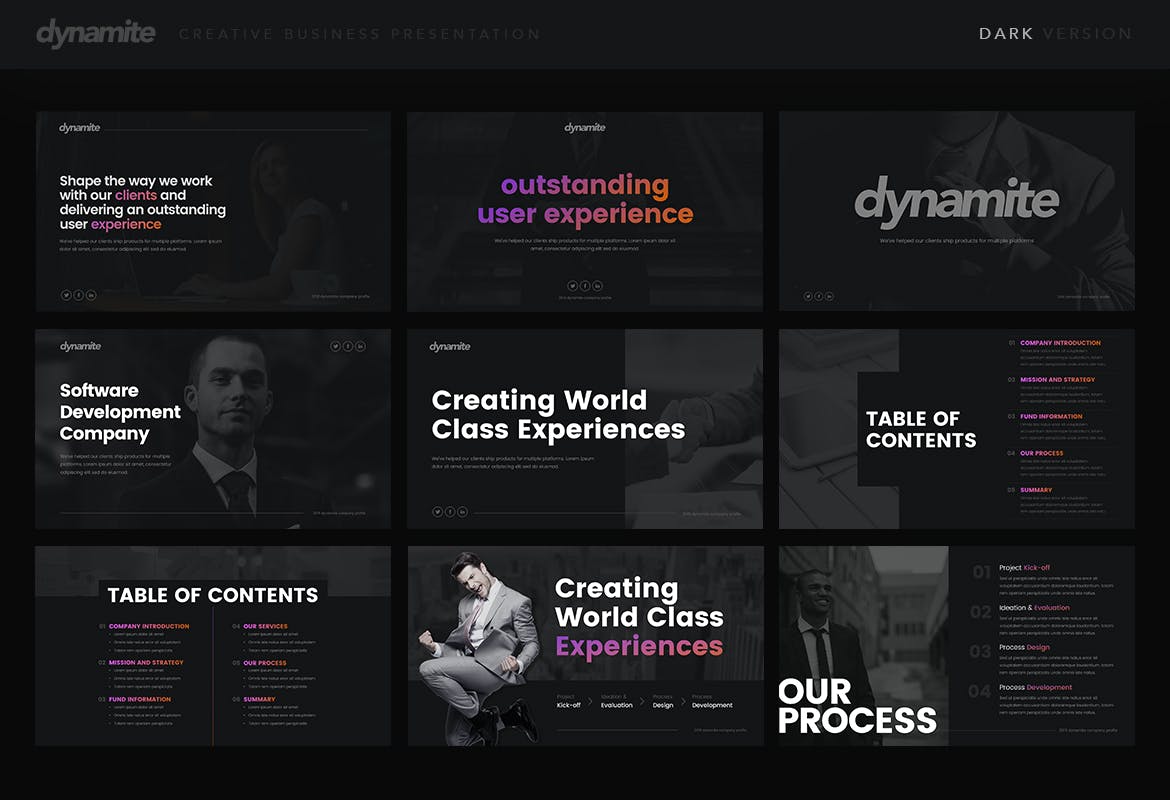Viewport: 1170px width, 800px height.
Task: Click the LinkedIn icon on Creating World Class Experiences
Action: (463, 511)
